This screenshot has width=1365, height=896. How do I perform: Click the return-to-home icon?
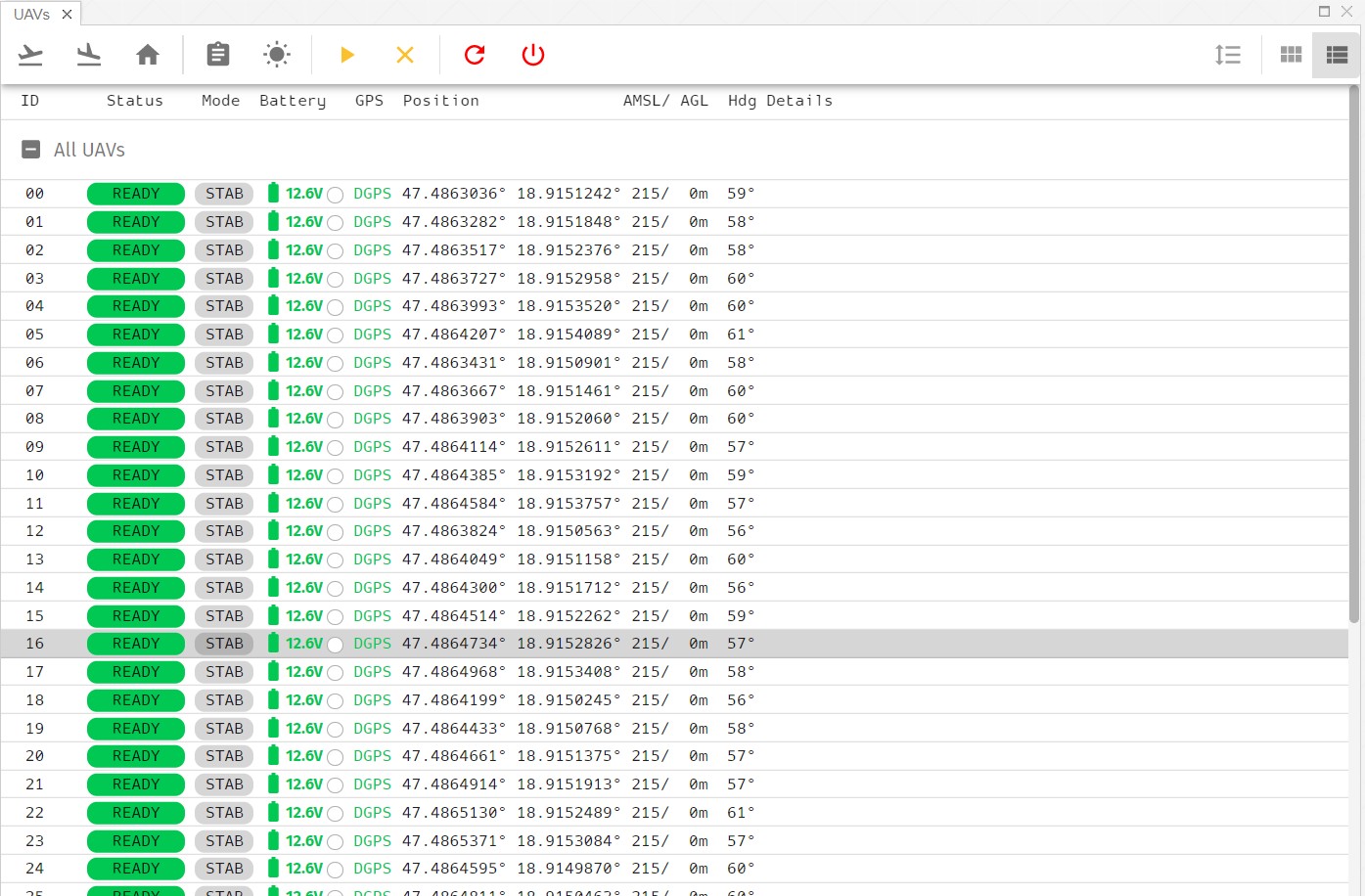pos(148,55)
